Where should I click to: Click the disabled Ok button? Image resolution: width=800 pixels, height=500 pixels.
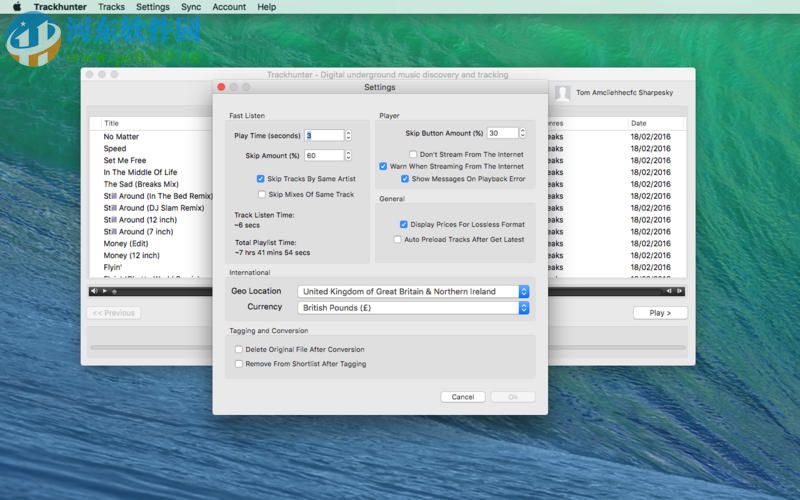tap(513, 397)
